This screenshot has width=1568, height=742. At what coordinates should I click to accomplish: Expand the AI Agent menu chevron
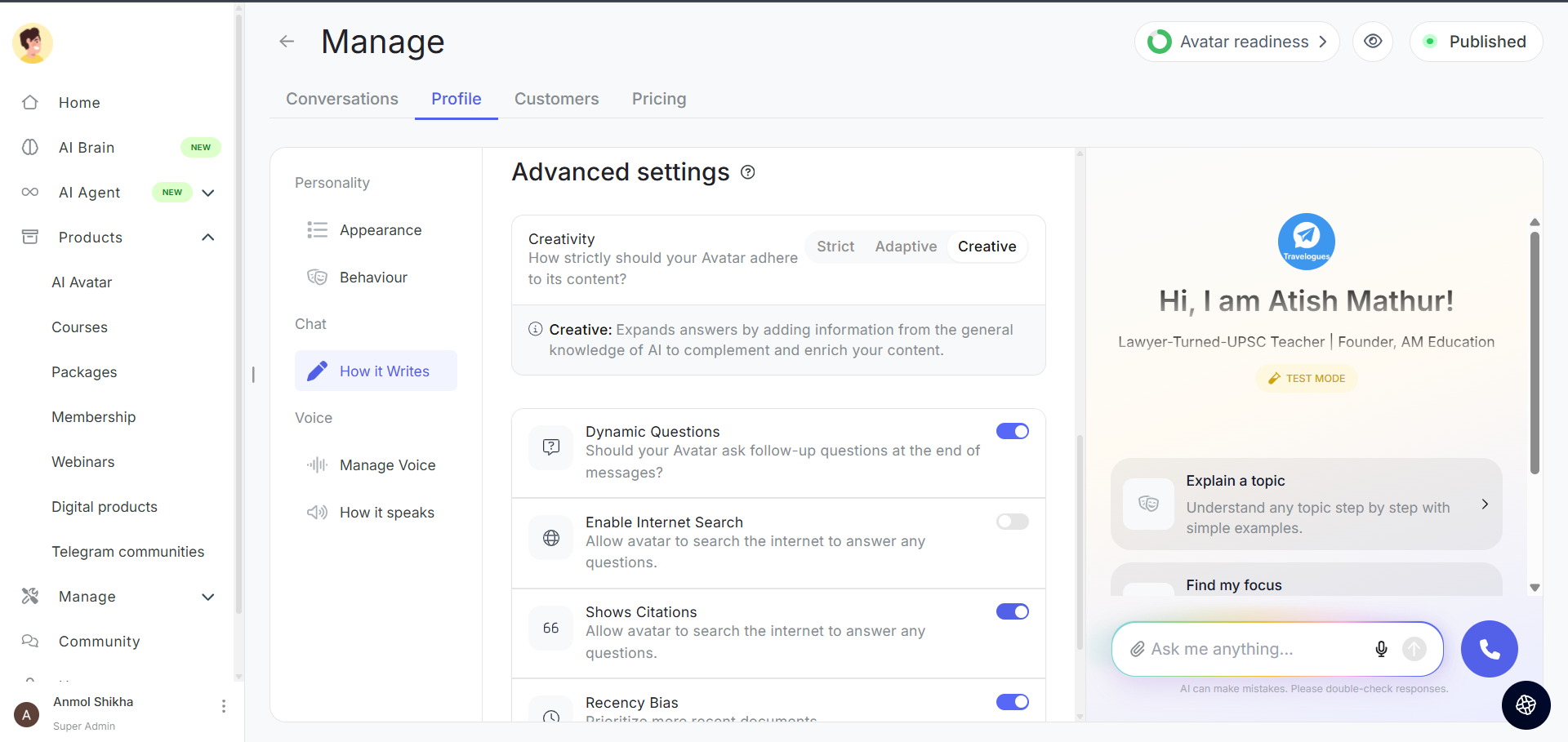pos(208,193)
